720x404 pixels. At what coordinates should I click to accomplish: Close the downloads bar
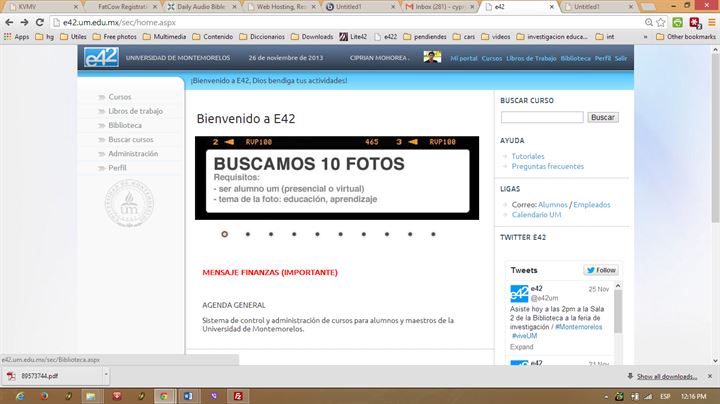pyautogui.click(x=710, y=376)
